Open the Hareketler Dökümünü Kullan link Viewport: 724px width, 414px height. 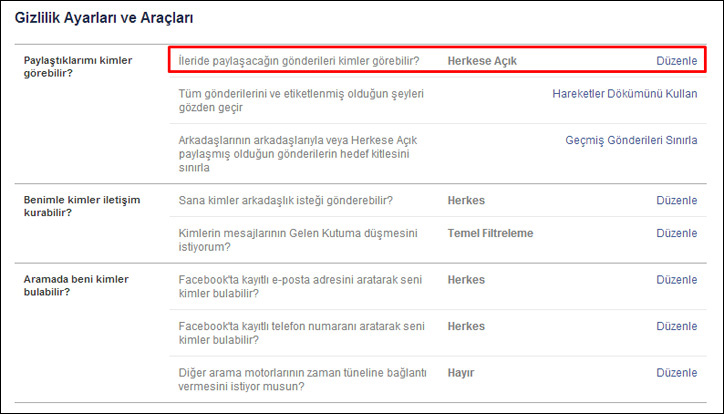[x=625, y=94]
